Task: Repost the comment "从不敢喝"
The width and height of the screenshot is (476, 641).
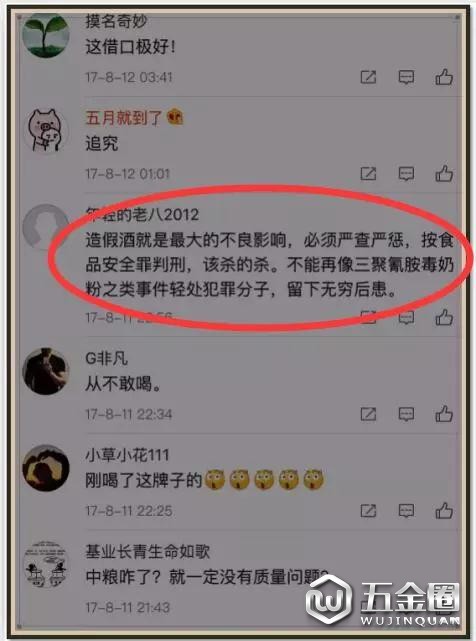Action: click(368, 414)
